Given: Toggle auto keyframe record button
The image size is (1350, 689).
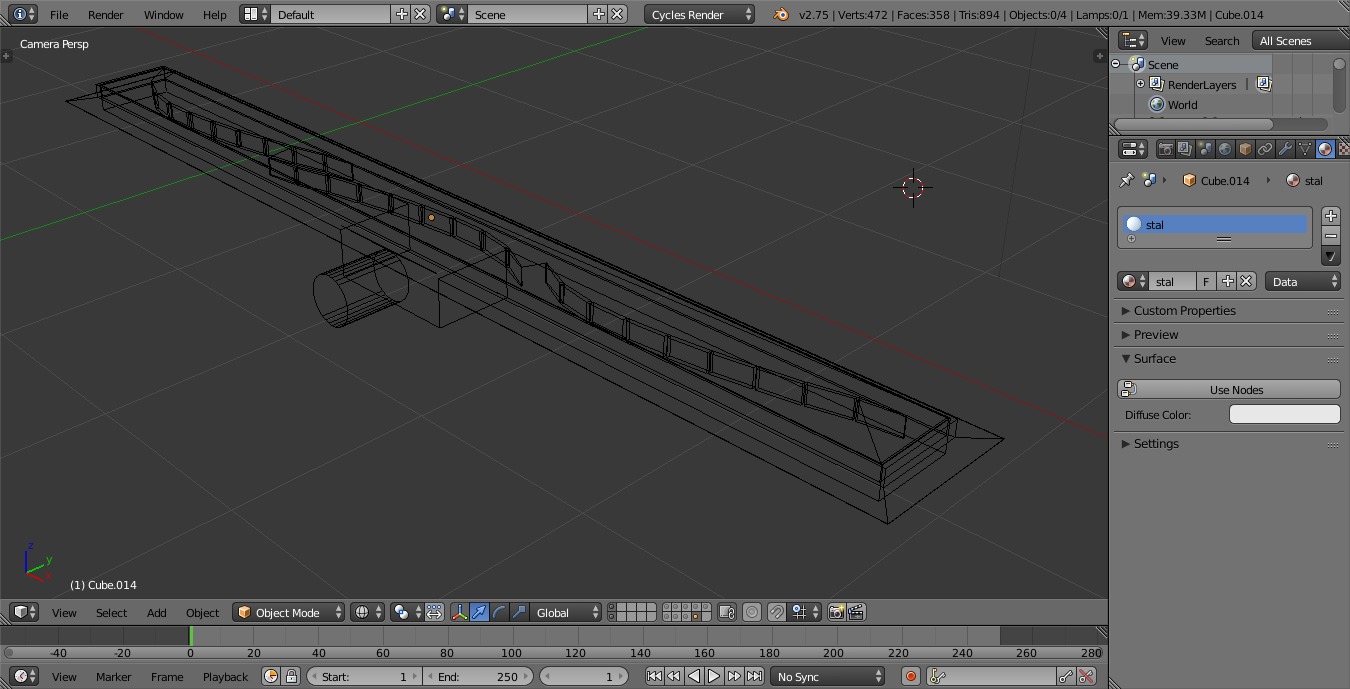Looking at the screenshot, I should pyautogui.click(x=911, y=677).
